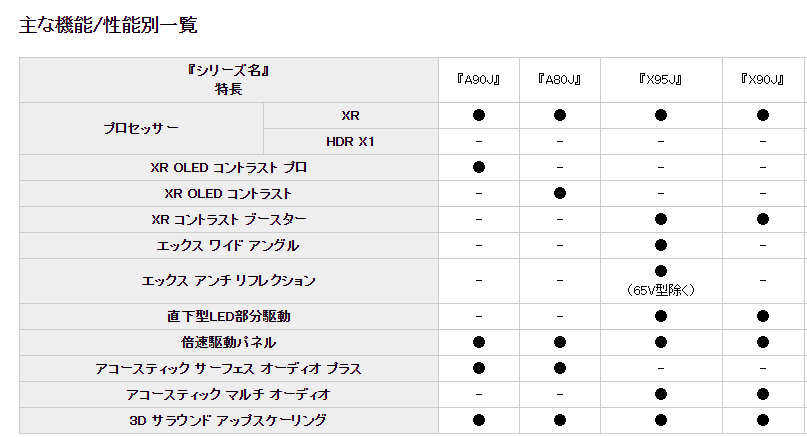Select the 『X90J』 column header
The width and height of the screenshot is (807, 437).
coord(762,80)
